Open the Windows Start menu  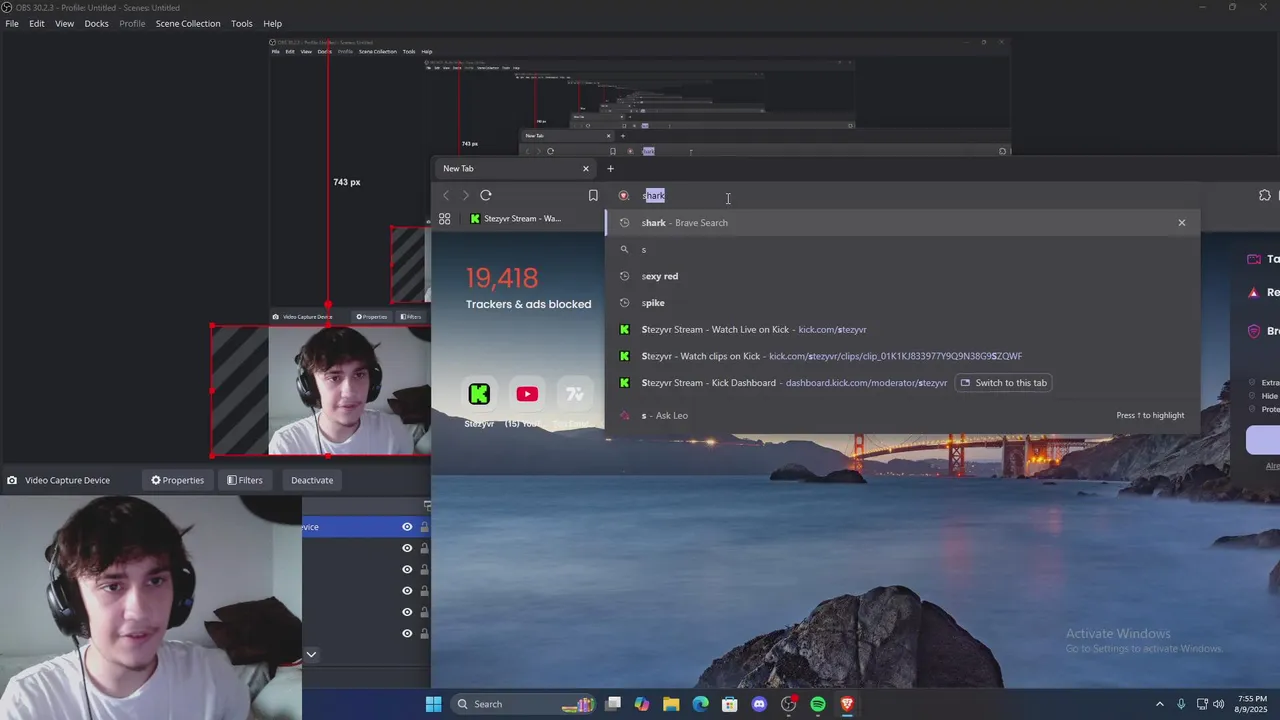[433, 704]
